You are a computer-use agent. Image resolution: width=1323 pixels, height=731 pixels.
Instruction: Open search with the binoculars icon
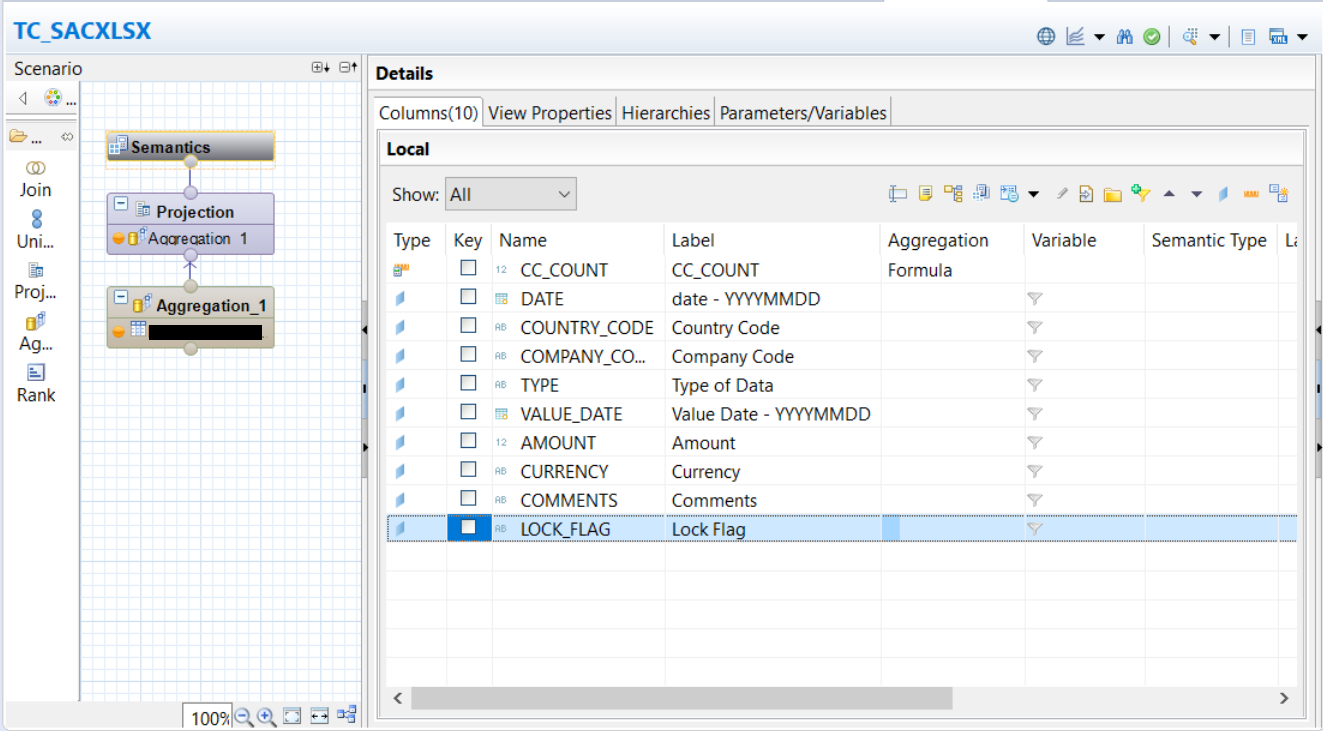click(x=1125, y=36)
